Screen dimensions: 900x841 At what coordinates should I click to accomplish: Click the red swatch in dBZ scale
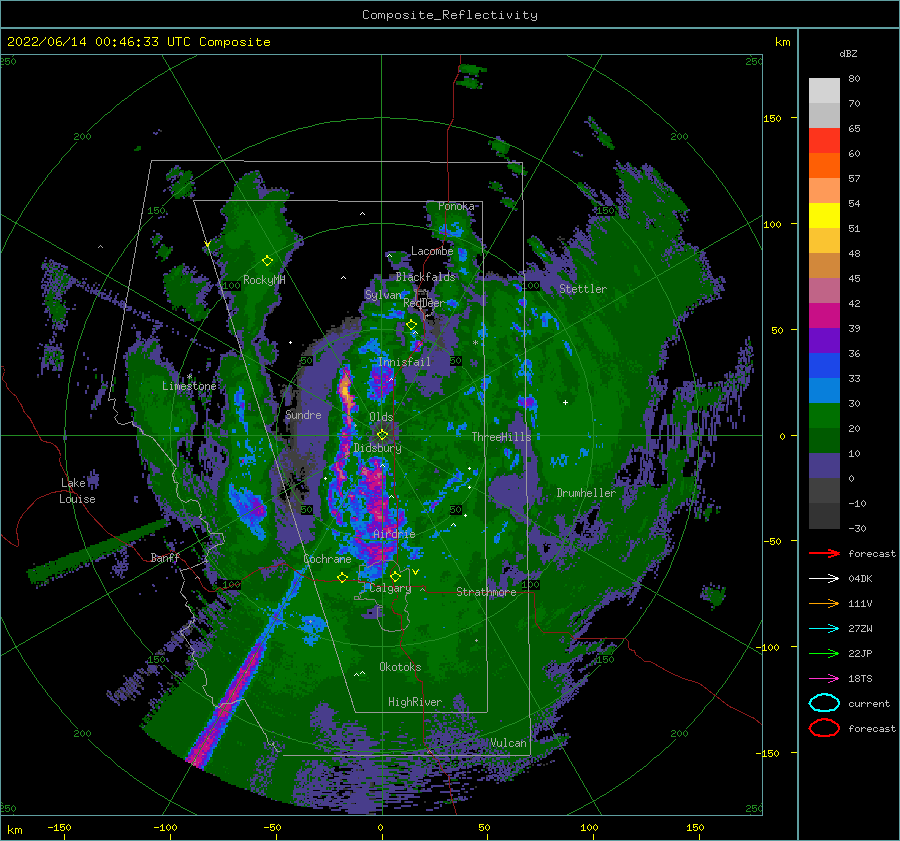[824, 141]
